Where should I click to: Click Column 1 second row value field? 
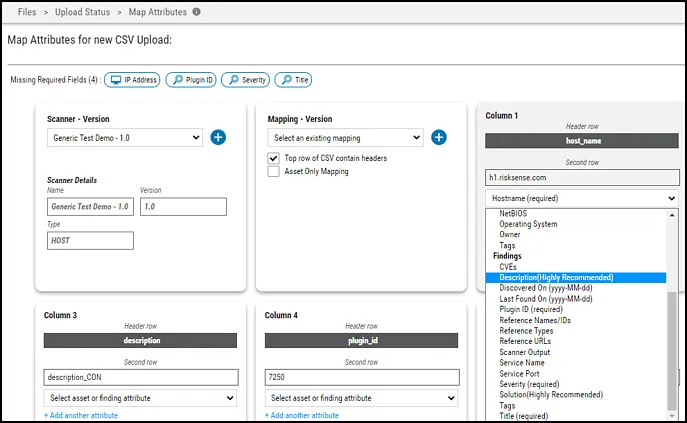tap(582, 178)
